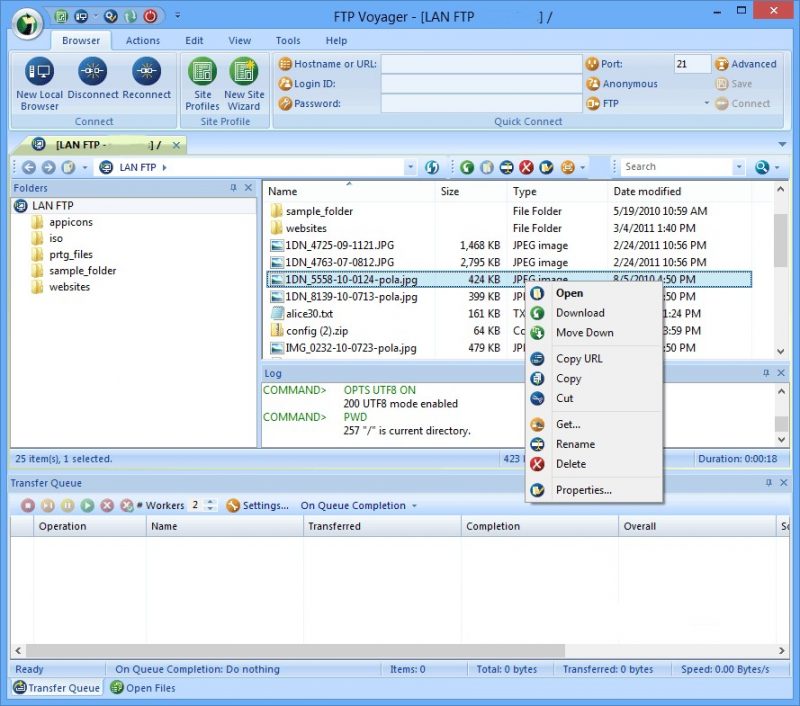This screenshot has height=706, width=800.
Task: Click the orange skip icon in Transfer Queue
Action: [47, 506]
